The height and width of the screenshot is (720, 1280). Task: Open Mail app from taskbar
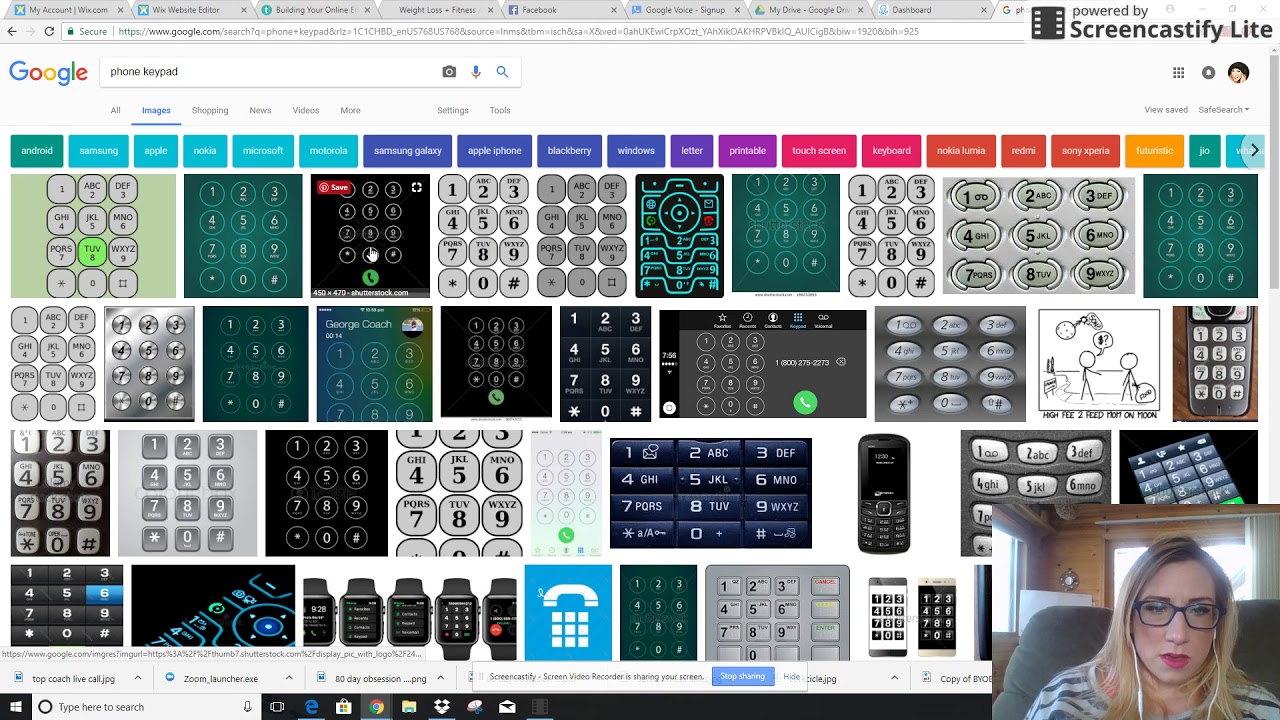point(507,707)
